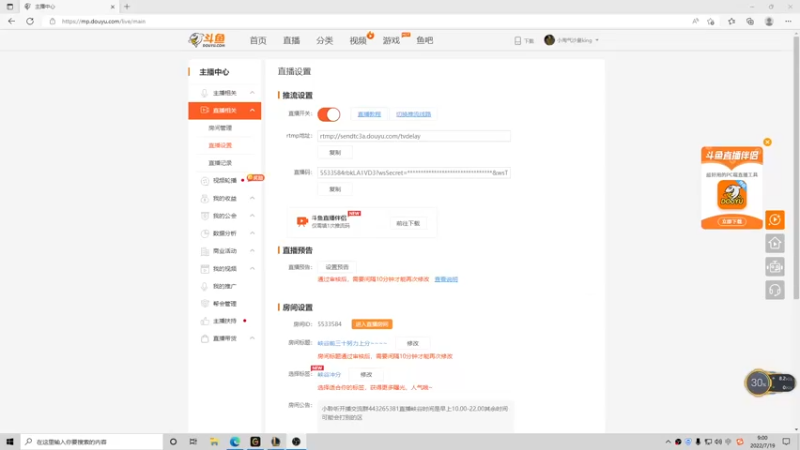Viewport: 800px width, 450px height.
Task: Open 视频轮播 in the sidebar
Action: pyautogui.click(x=224, y=181)
